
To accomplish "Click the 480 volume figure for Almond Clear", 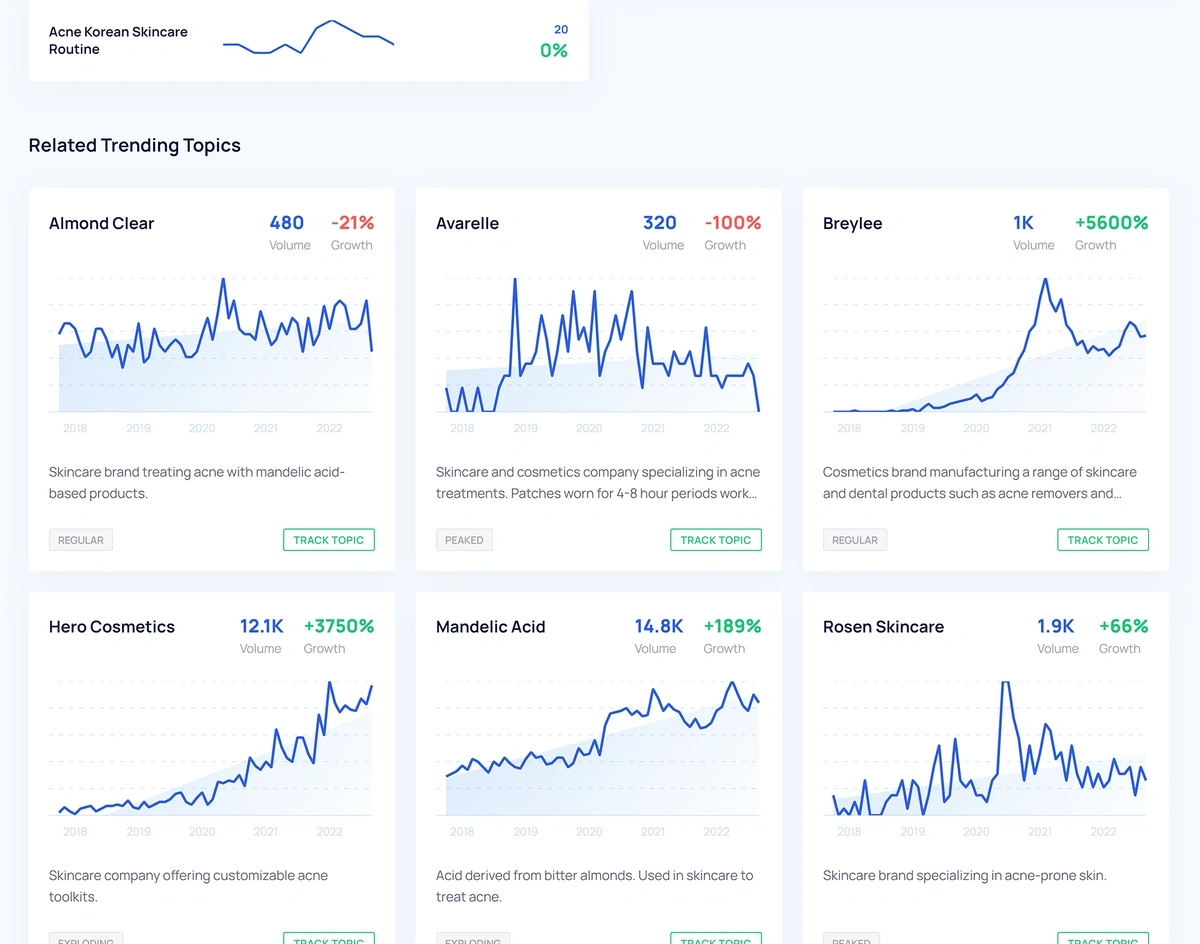I will [x=287, y=223].
